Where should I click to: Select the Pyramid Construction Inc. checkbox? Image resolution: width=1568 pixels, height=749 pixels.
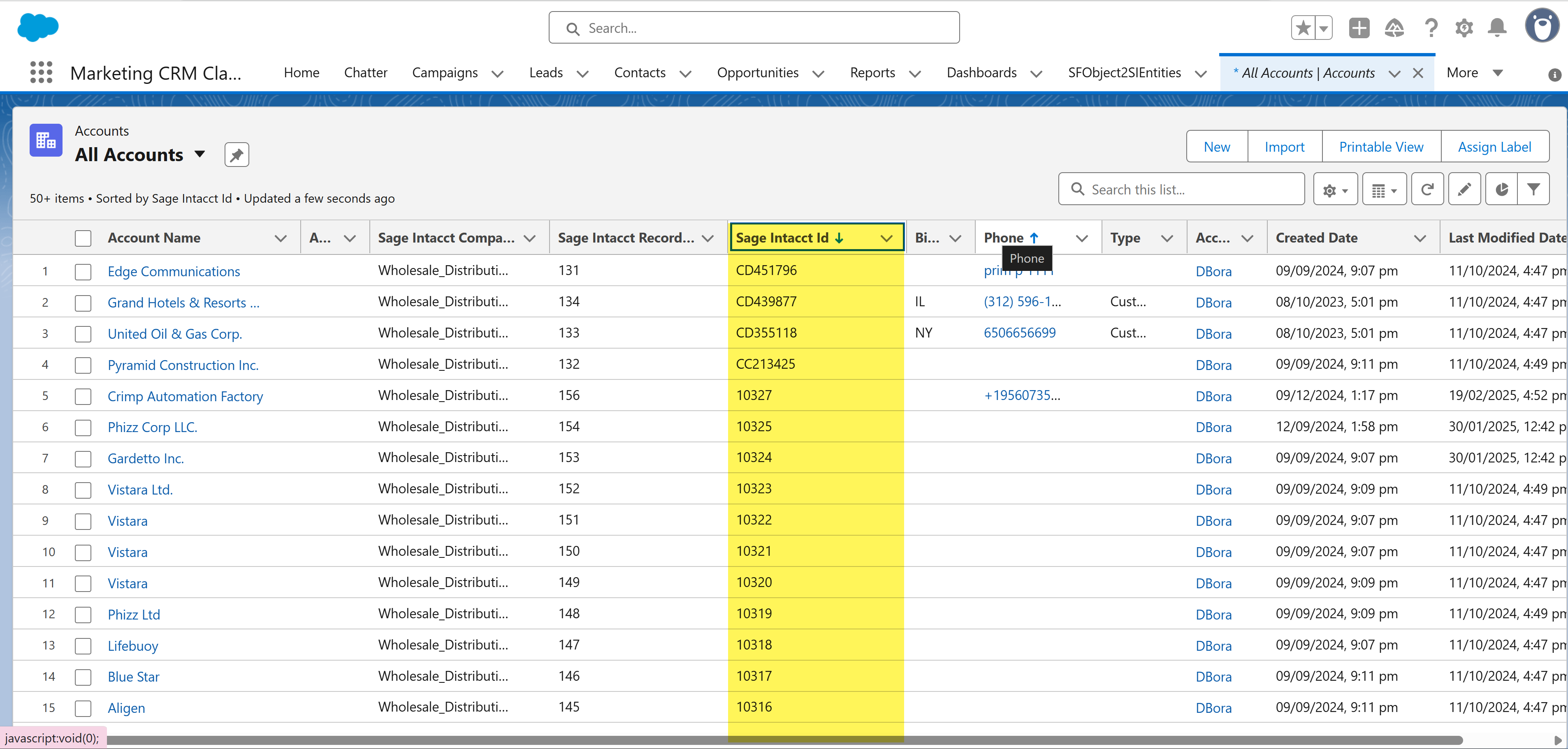tap(83, 365)
